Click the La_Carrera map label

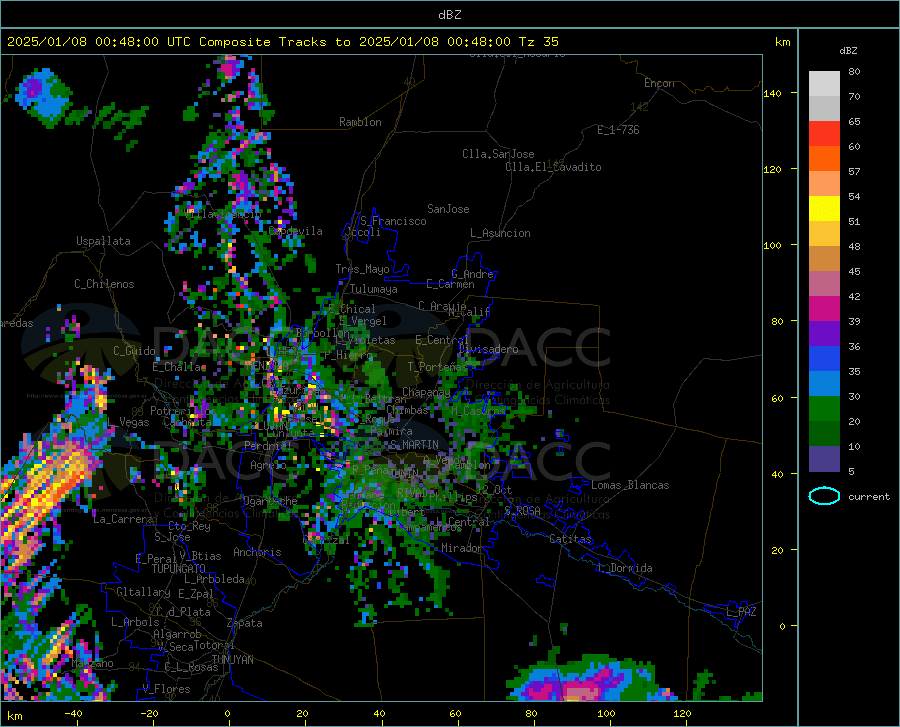tap(123, 519)
